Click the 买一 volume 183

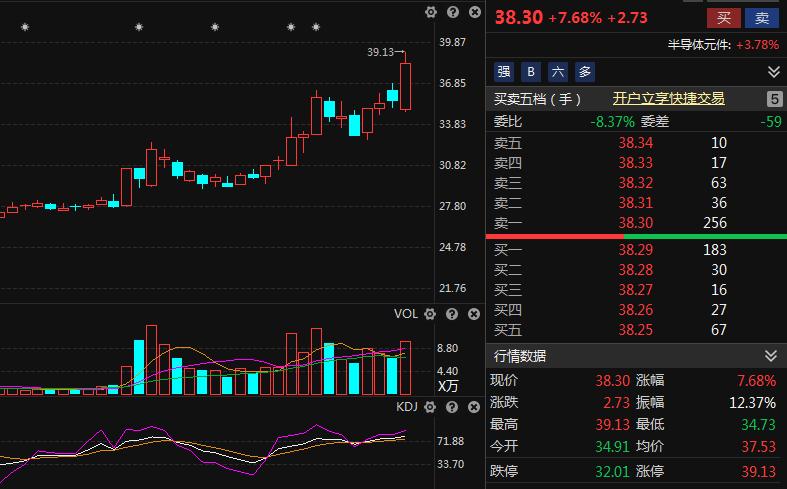click(715, 250)
